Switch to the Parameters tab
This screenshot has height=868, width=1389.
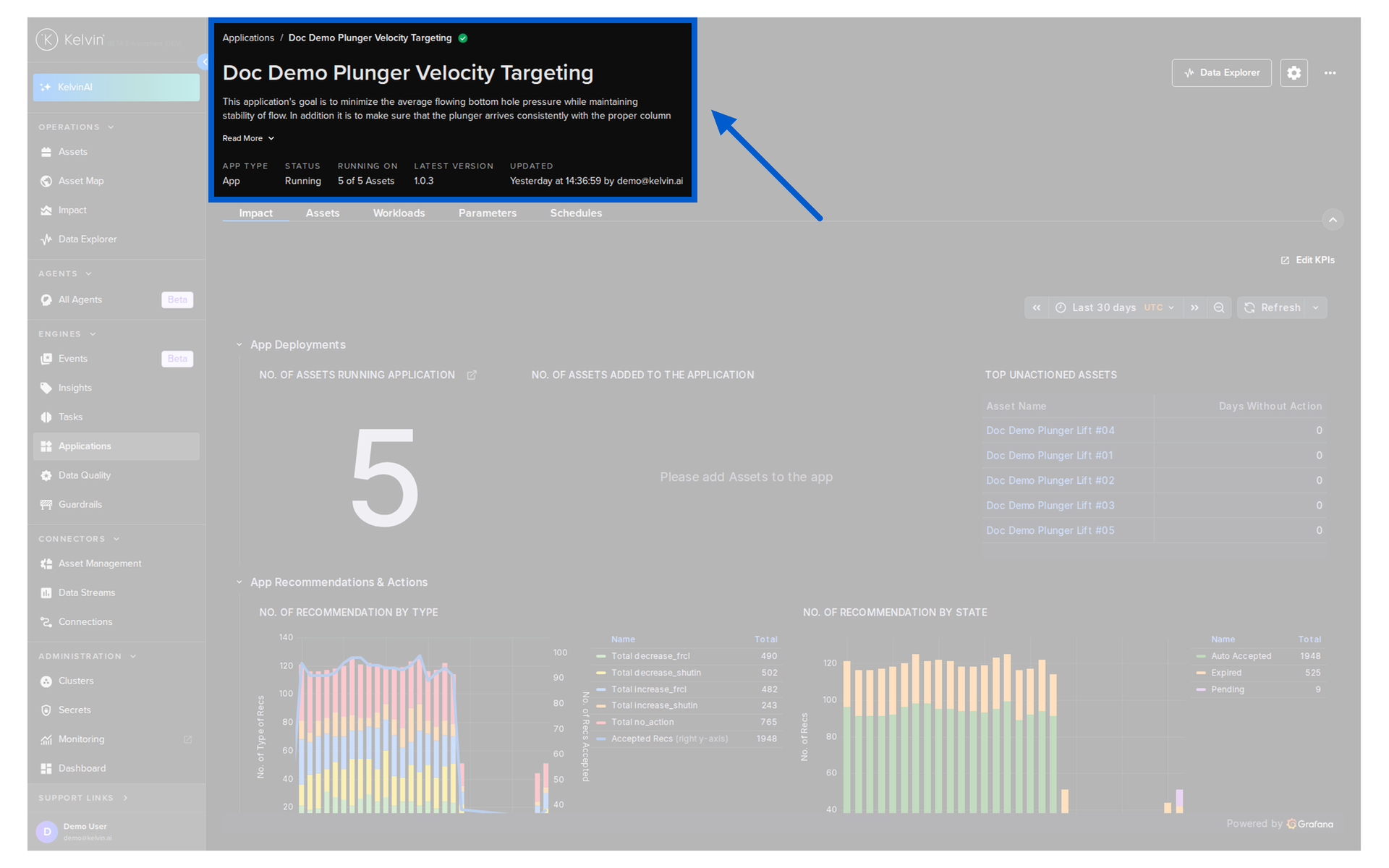pos(488,213)
